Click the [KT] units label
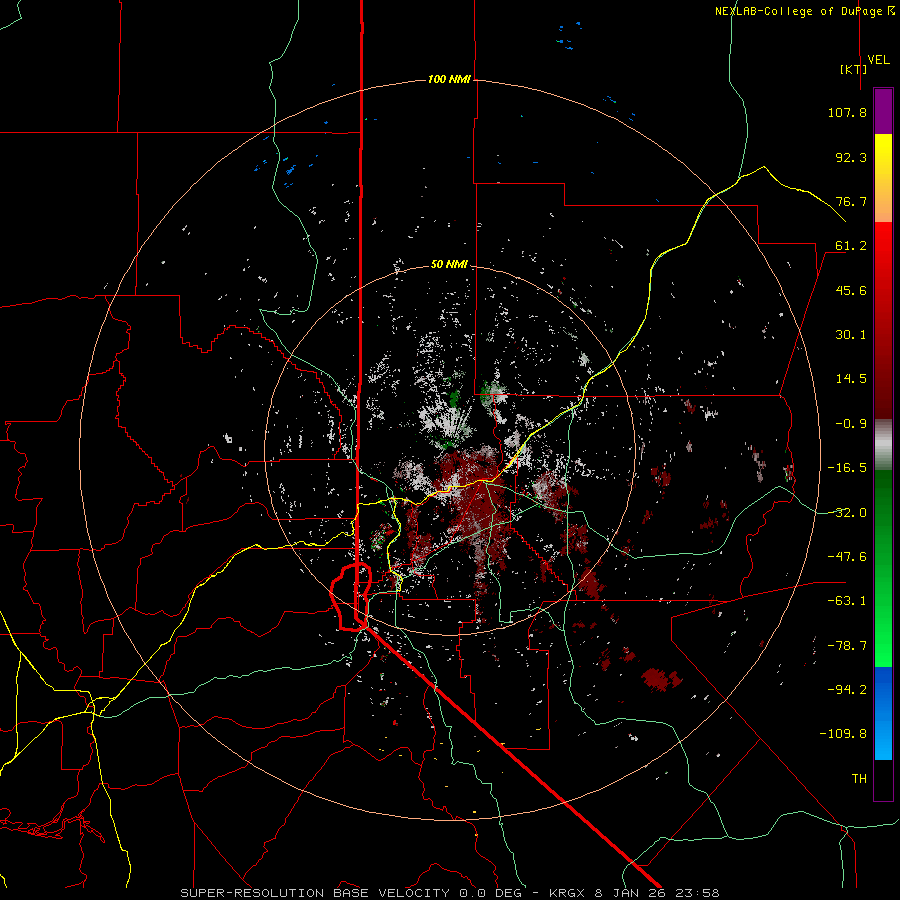Image resolution: width=900 pixels, height=900 pixels. [854, 69]
